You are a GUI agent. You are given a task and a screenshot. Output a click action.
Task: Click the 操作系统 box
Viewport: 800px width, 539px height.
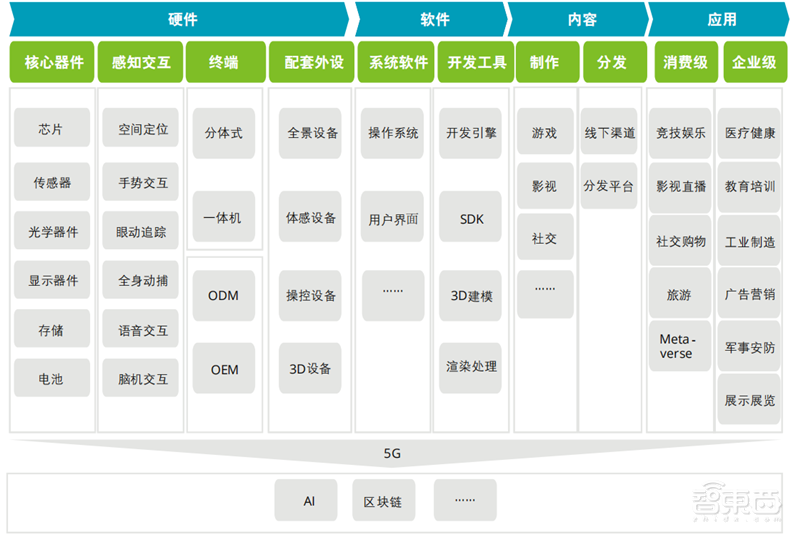click(393, 133)
